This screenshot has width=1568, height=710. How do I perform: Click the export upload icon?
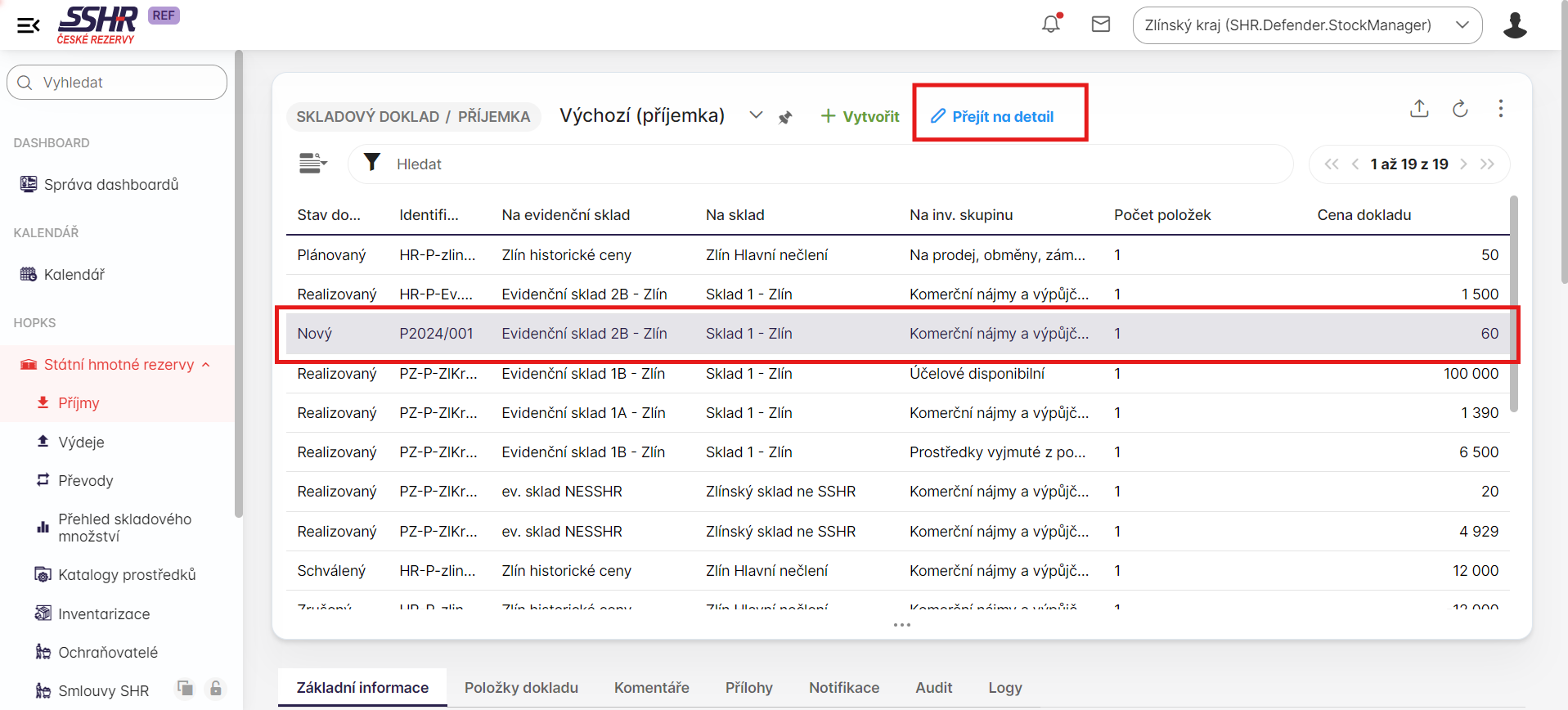coord(1419,109)
